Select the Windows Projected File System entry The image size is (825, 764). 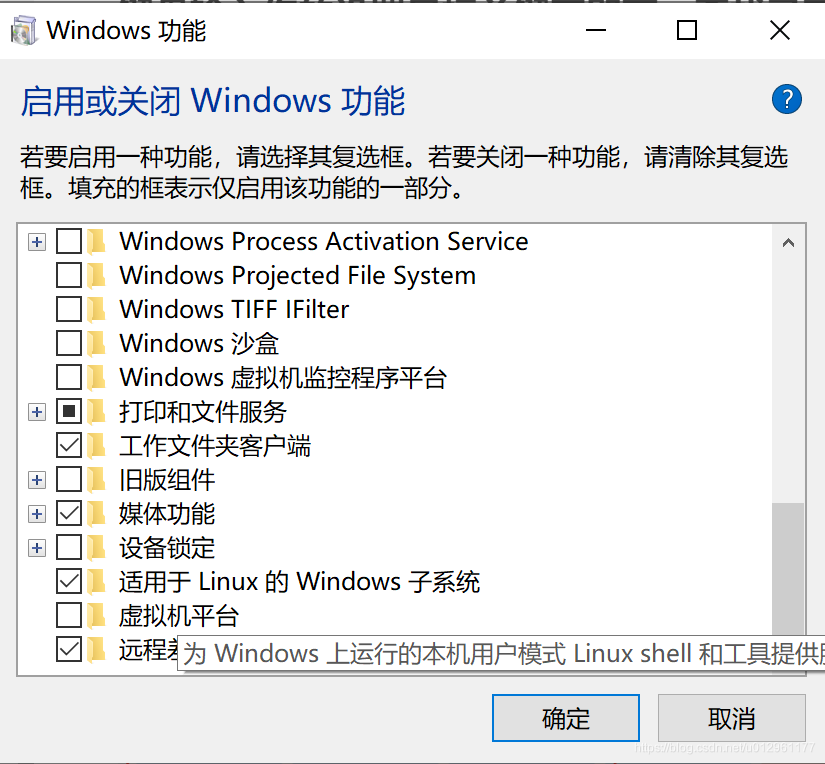(297, 275)
